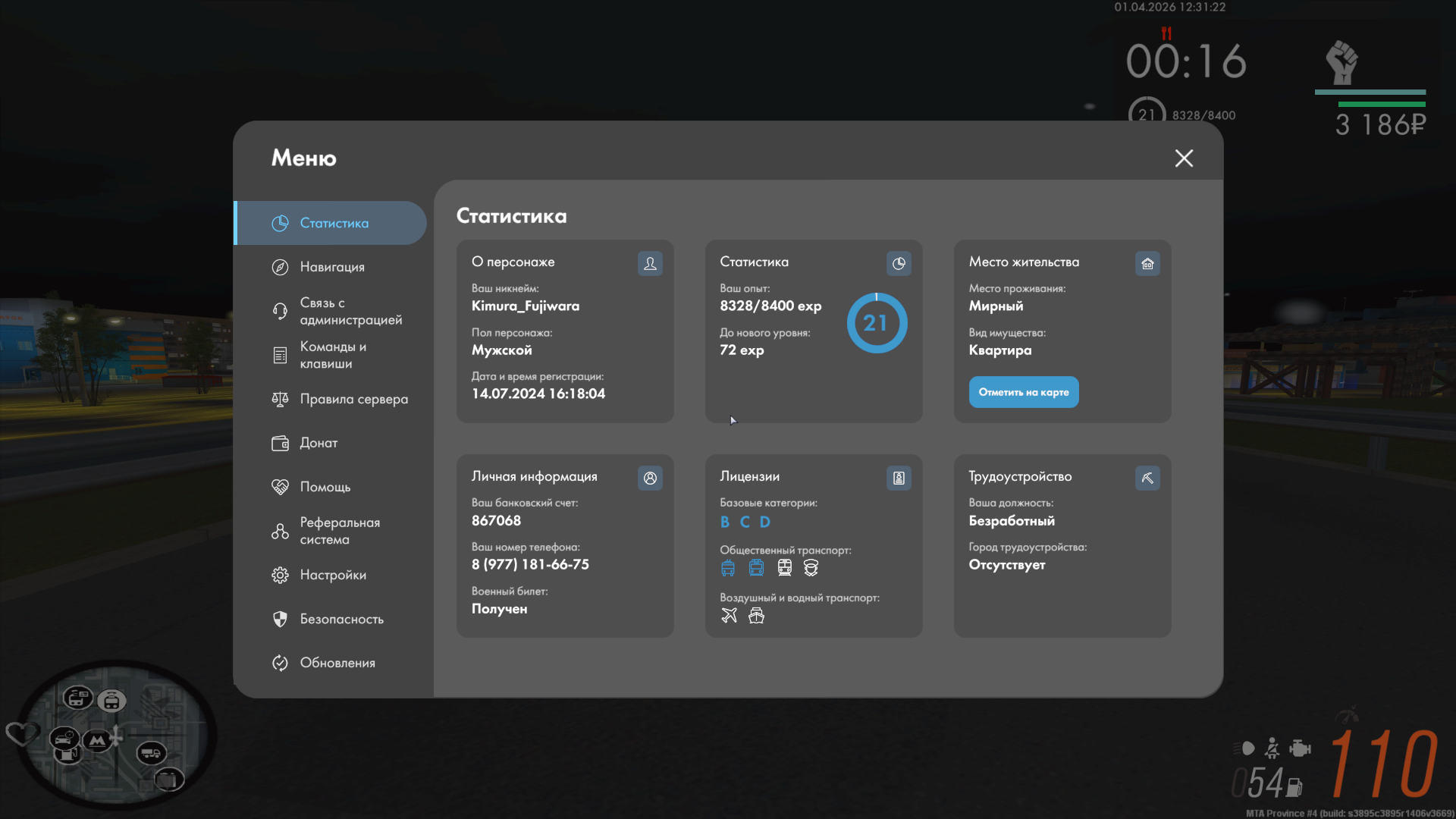Click the pie chart icon in Статистика card
1456x819 pixels.
(x=899, y=263)
